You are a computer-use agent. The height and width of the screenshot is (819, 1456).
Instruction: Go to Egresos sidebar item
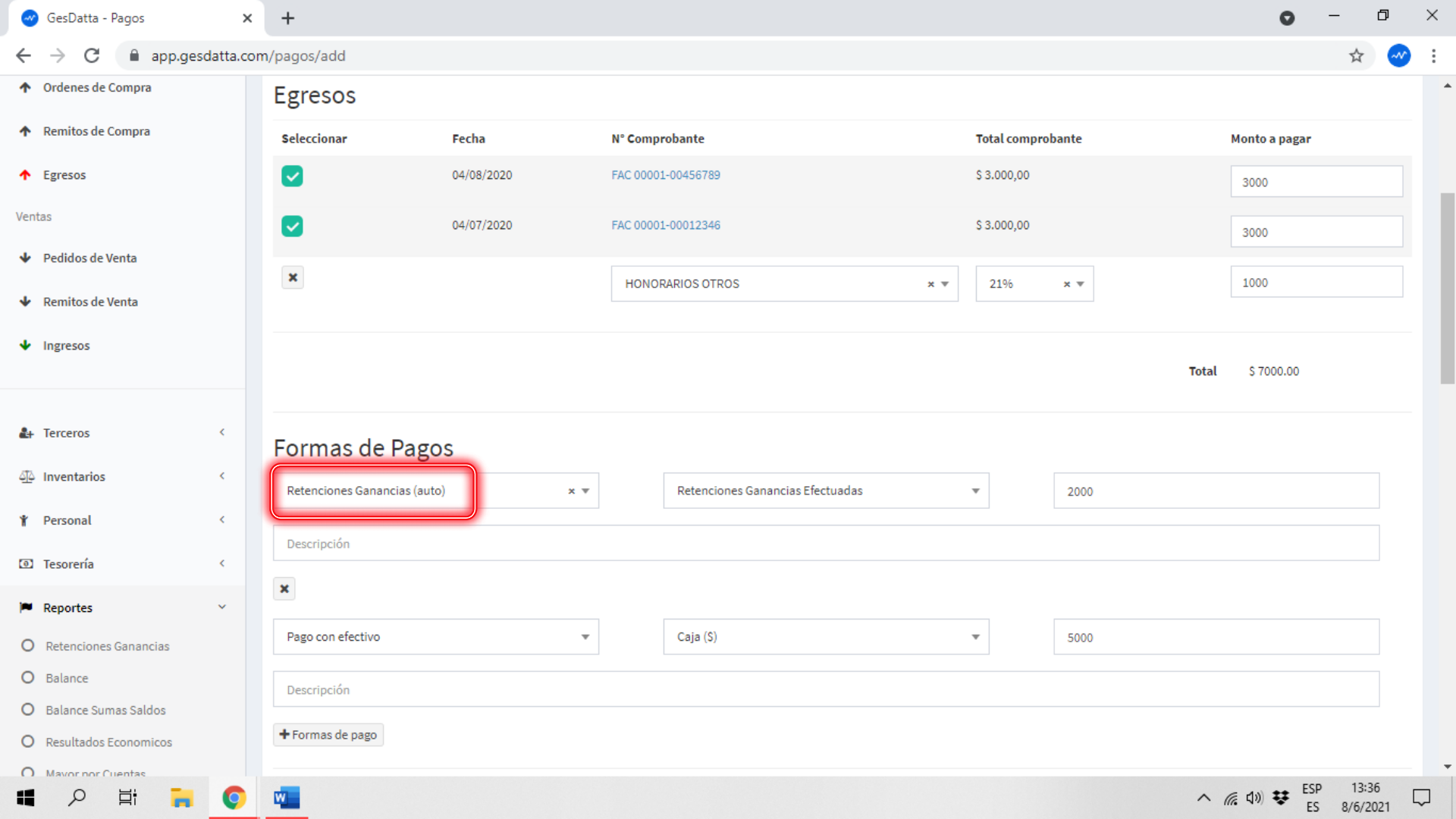(x=64, y=175)
